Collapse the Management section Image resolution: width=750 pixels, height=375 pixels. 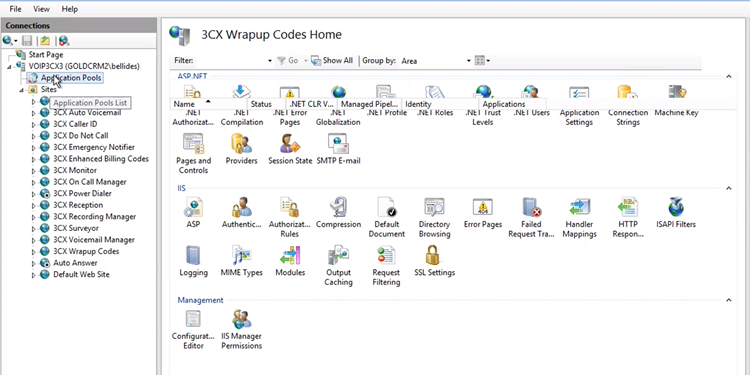728,300
